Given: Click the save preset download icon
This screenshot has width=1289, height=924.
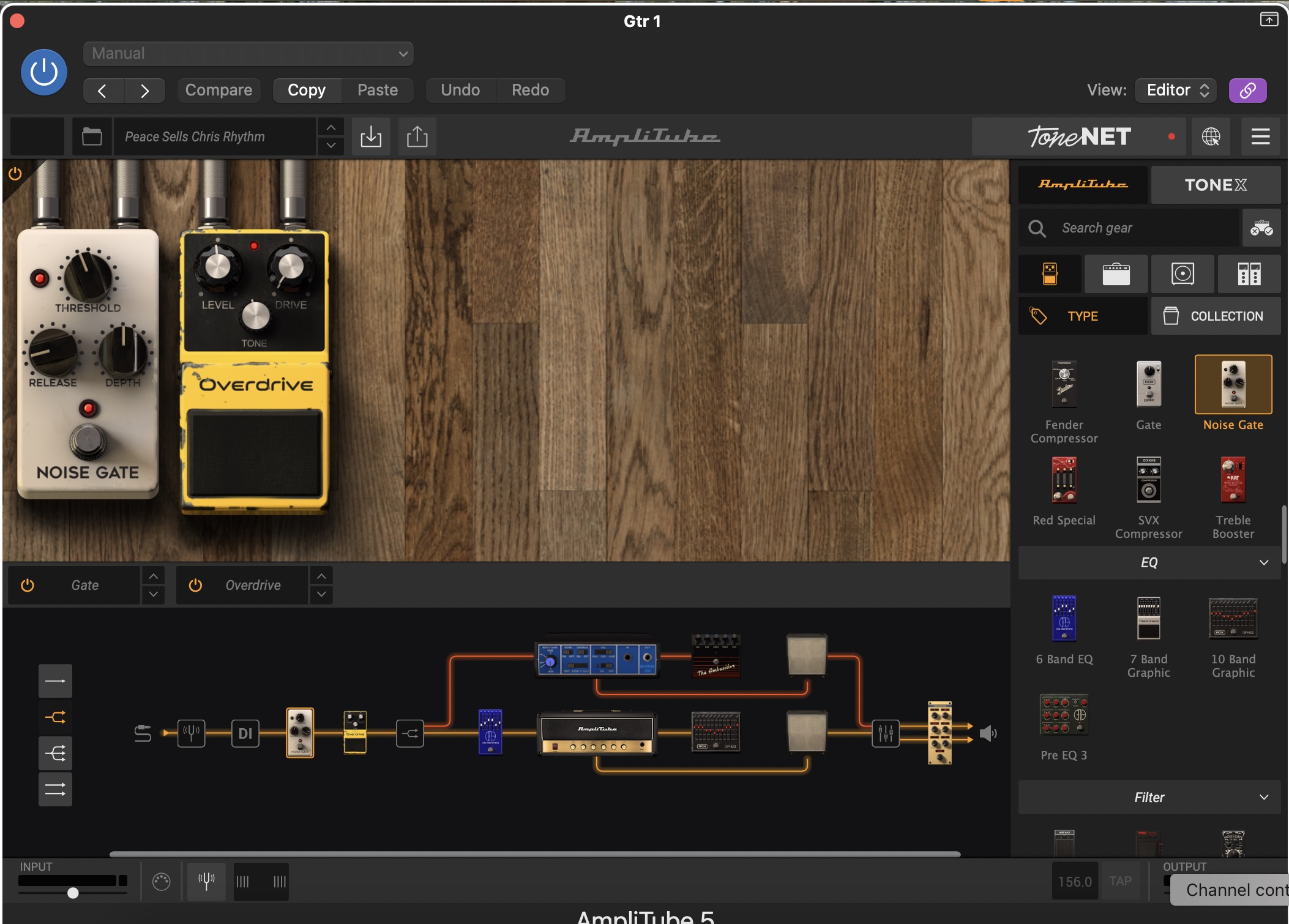Looking at the screenshot, I should [x=371, y=136].
